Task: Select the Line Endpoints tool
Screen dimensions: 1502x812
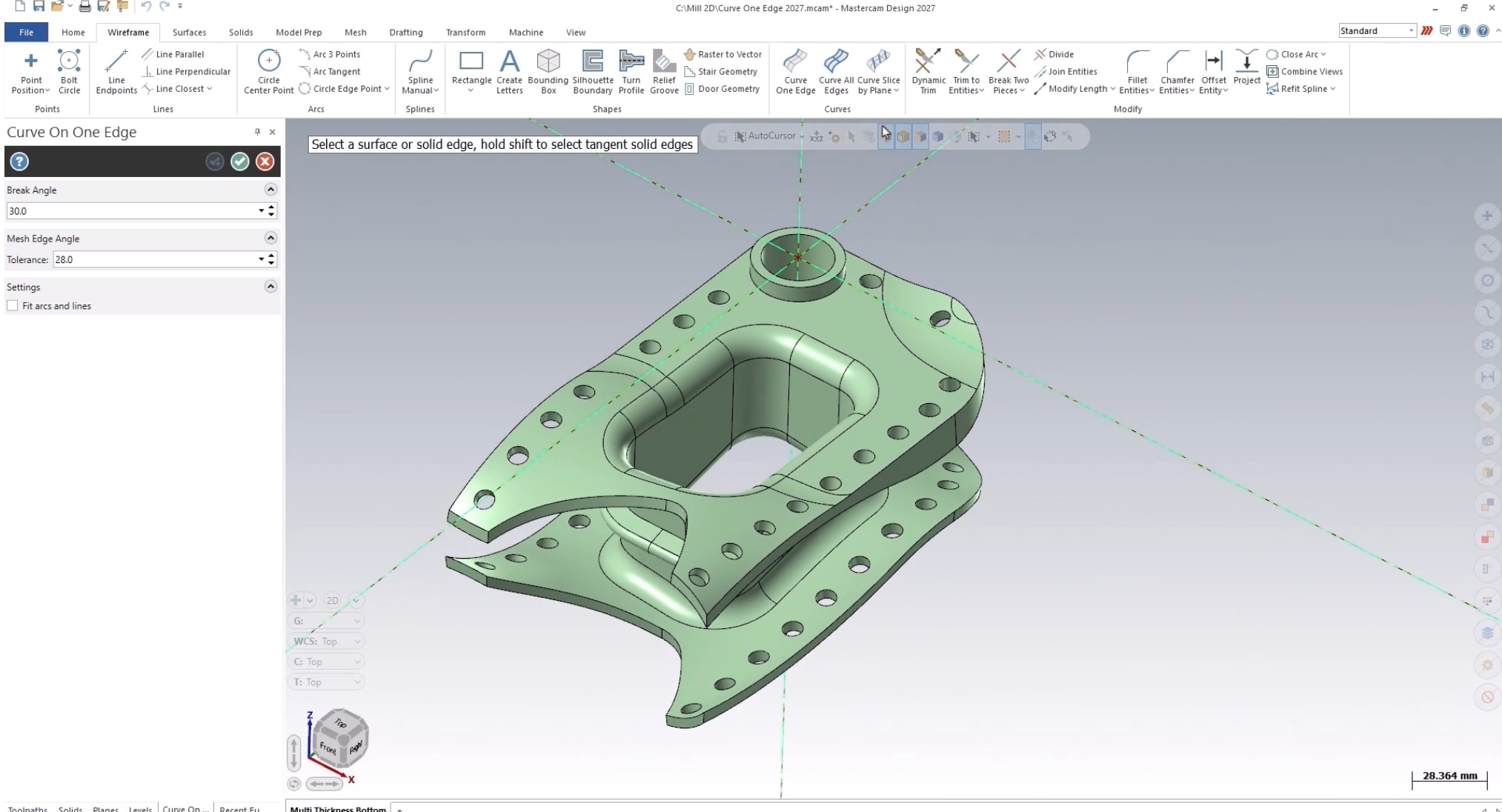Action: click(116, 72)
